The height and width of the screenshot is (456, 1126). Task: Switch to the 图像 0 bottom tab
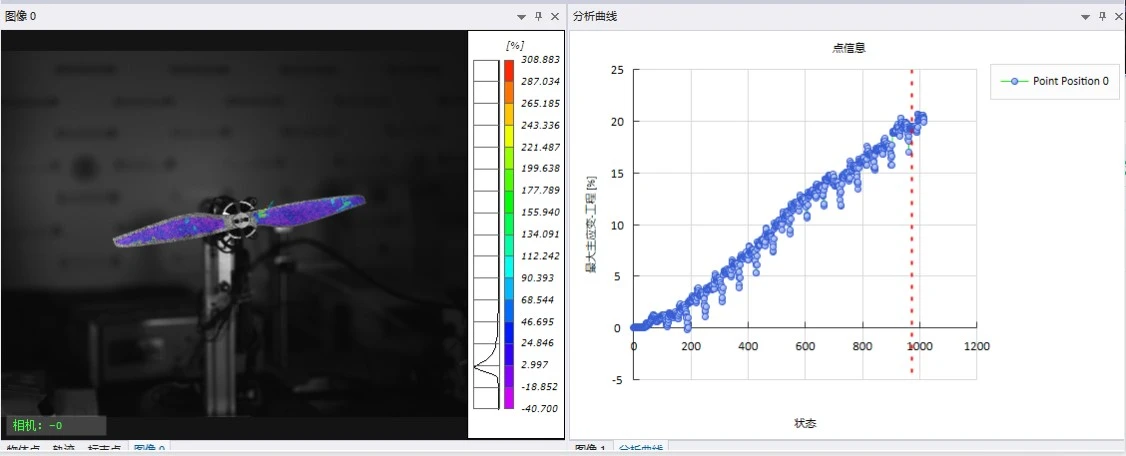149,450
